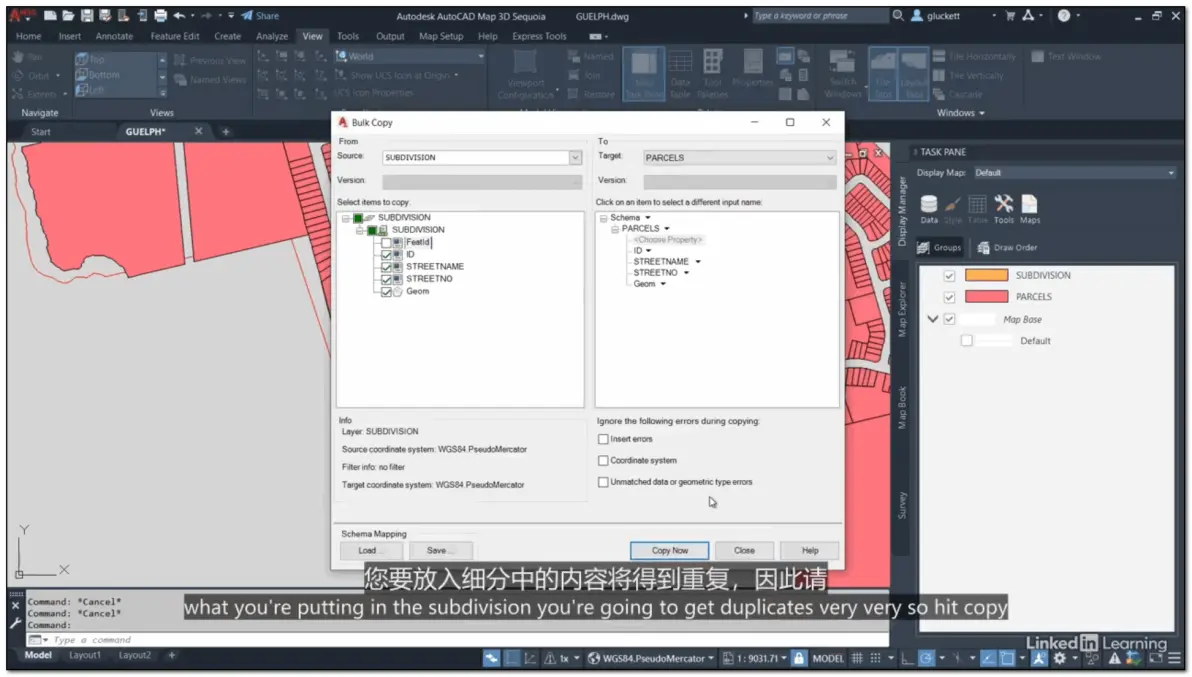Image resolution: width=1192 pixels, height=677 pixels.
Task: Click the Groups button in Task Pane
Action: pos(940,247)
